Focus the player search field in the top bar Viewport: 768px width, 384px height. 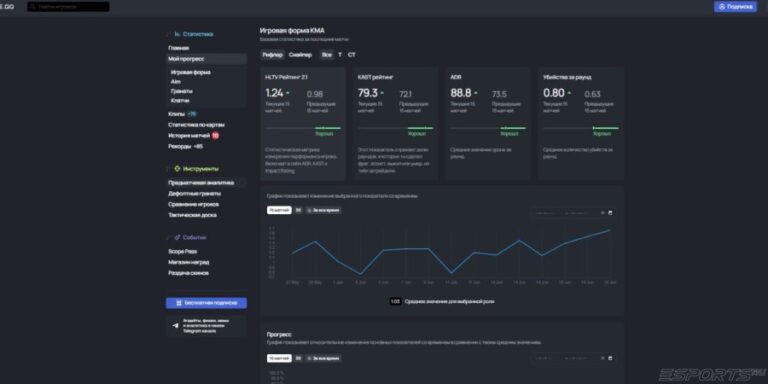point(68,7)
